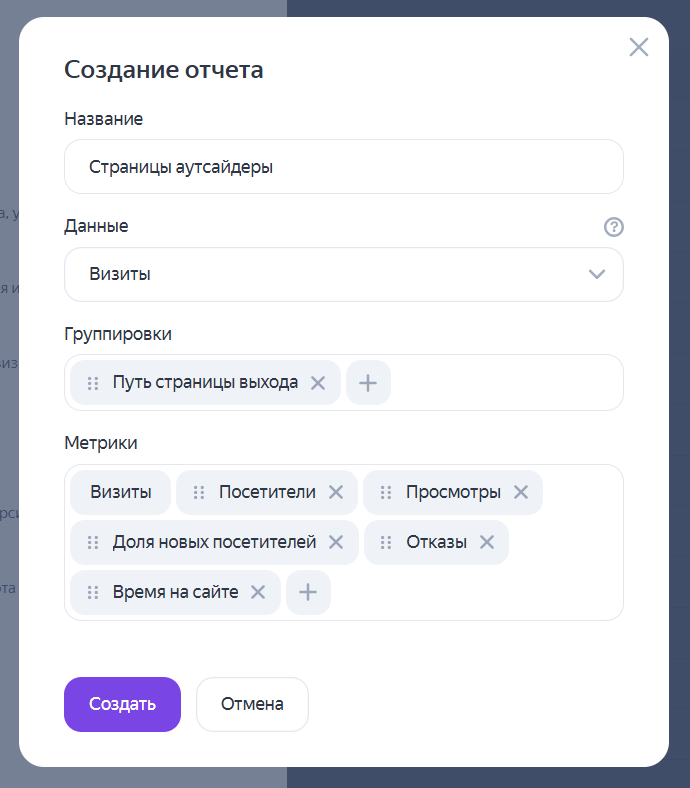Click drag handle of Посетители metric
The image size is (690, 788).
(x=199, y=492)
